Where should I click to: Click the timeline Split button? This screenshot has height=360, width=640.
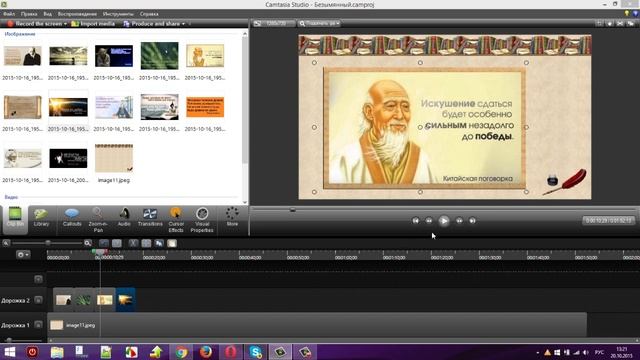coord(146,243)
